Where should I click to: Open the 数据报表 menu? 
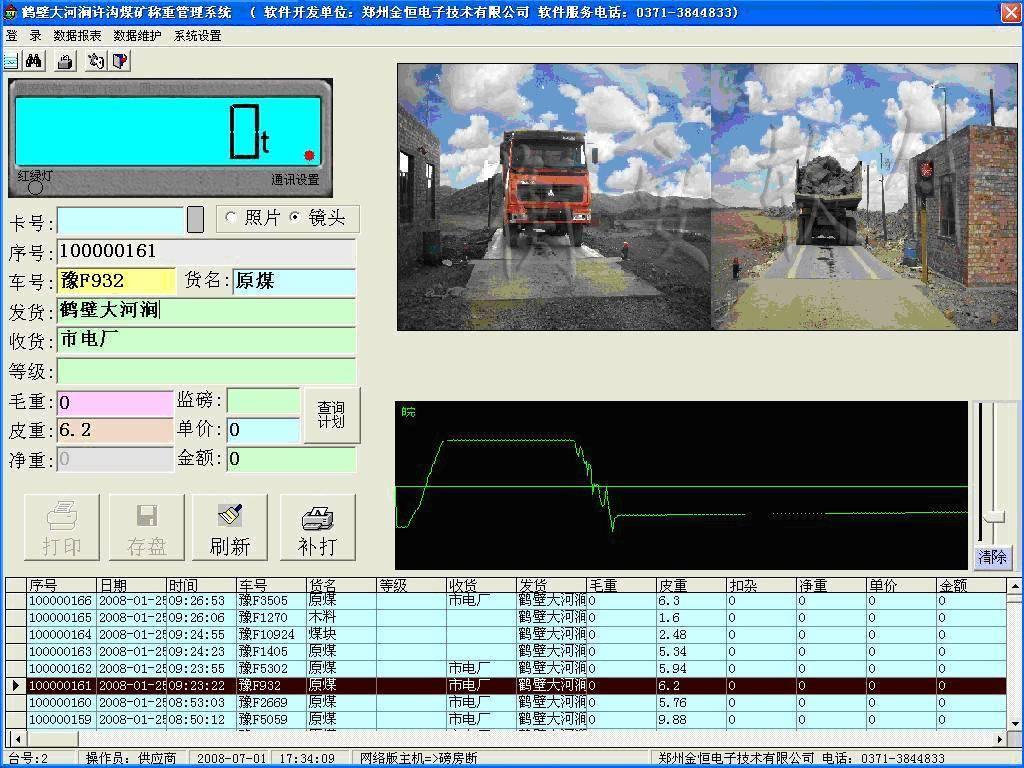[x=77, y=35]
